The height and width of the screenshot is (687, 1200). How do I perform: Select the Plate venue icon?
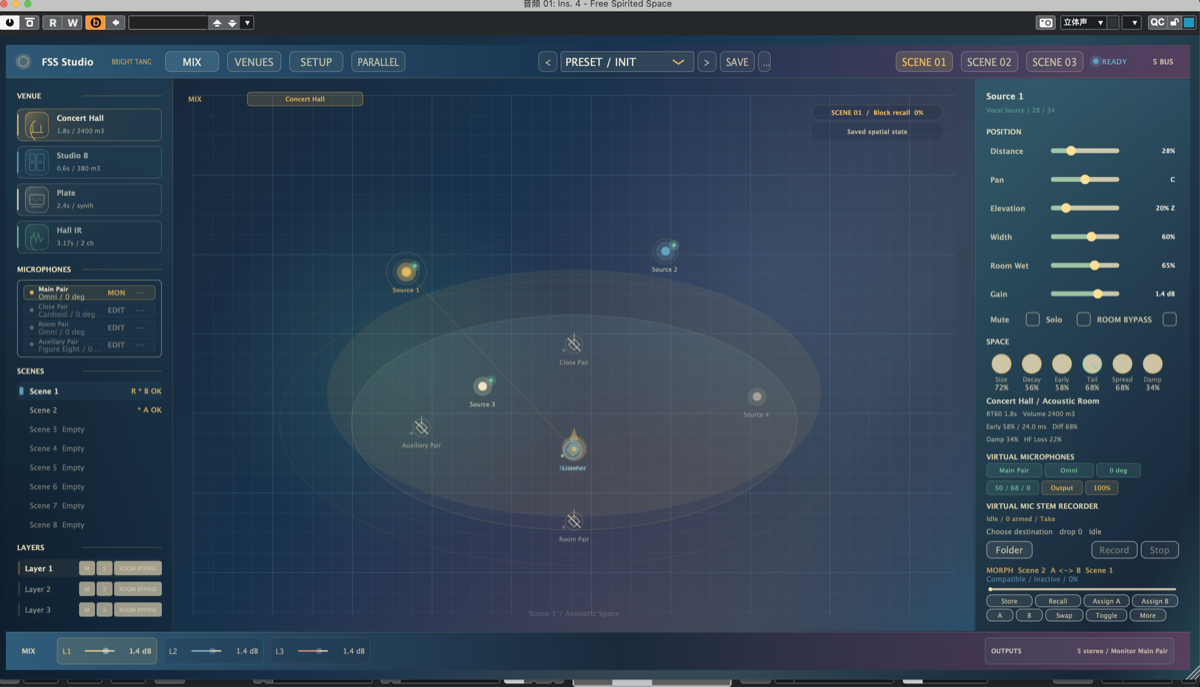pyautogui.click(x=37, y=199)
